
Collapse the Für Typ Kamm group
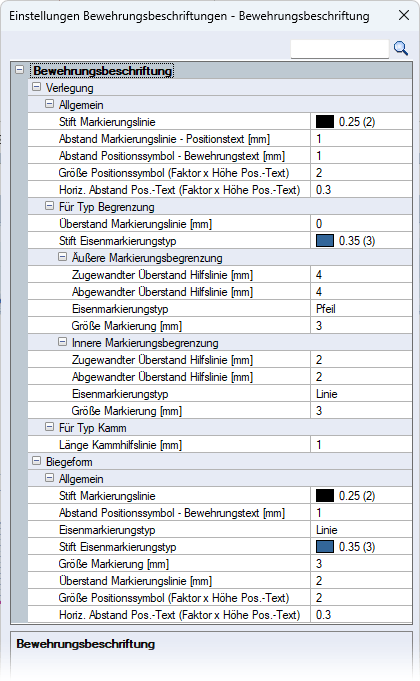(x=50, y=427)
